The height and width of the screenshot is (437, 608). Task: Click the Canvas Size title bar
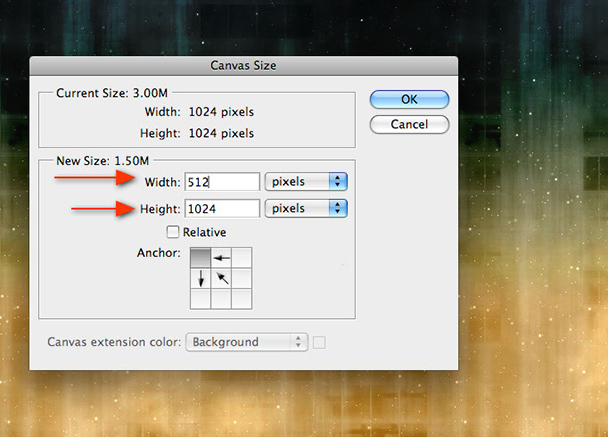(x=244, y=66)
